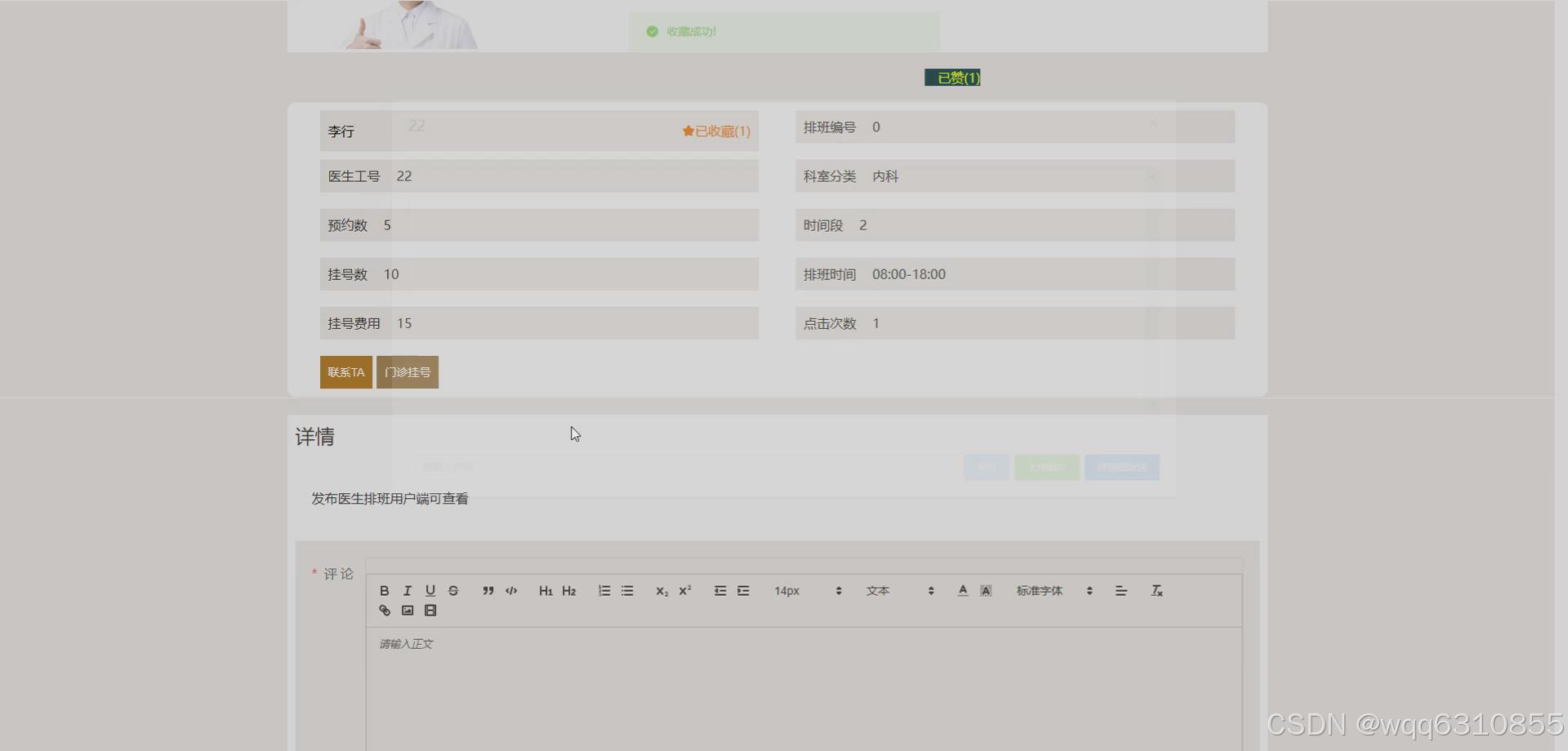
Task: Click the 门诊挂号 button
Action: [408, 372]
